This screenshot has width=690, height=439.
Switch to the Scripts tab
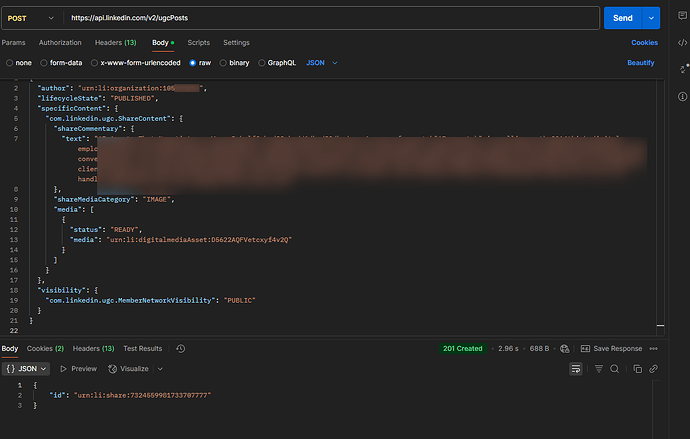coord(198,43)
